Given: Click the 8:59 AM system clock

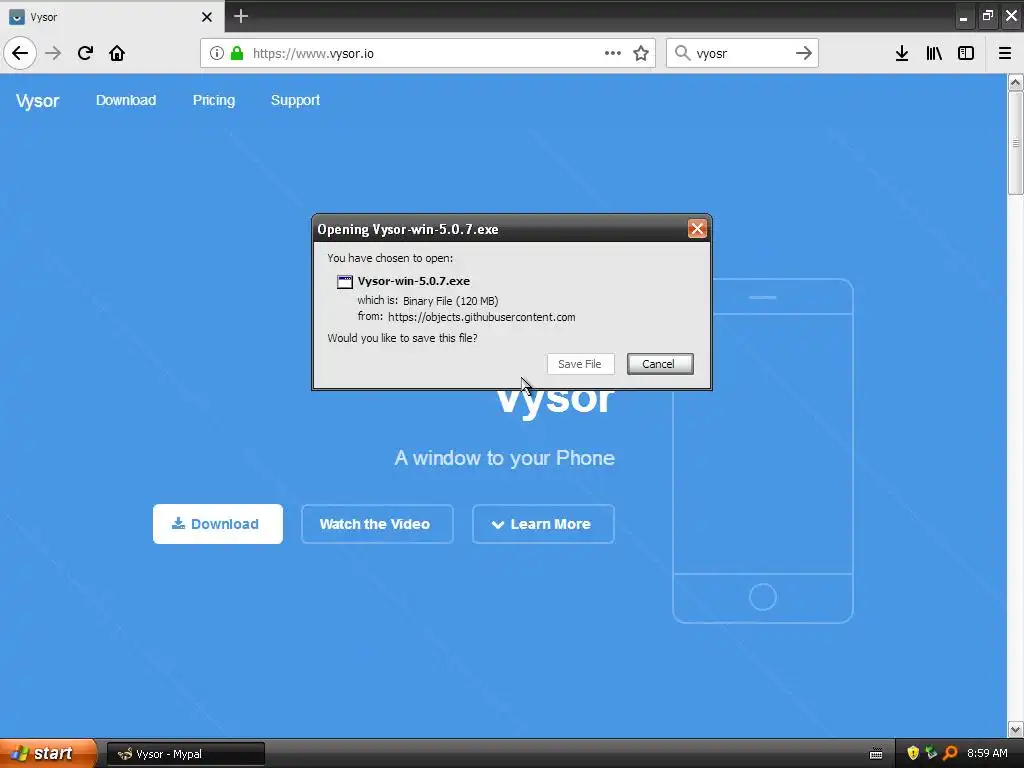Looking at the screenshot, I should 987,753.
